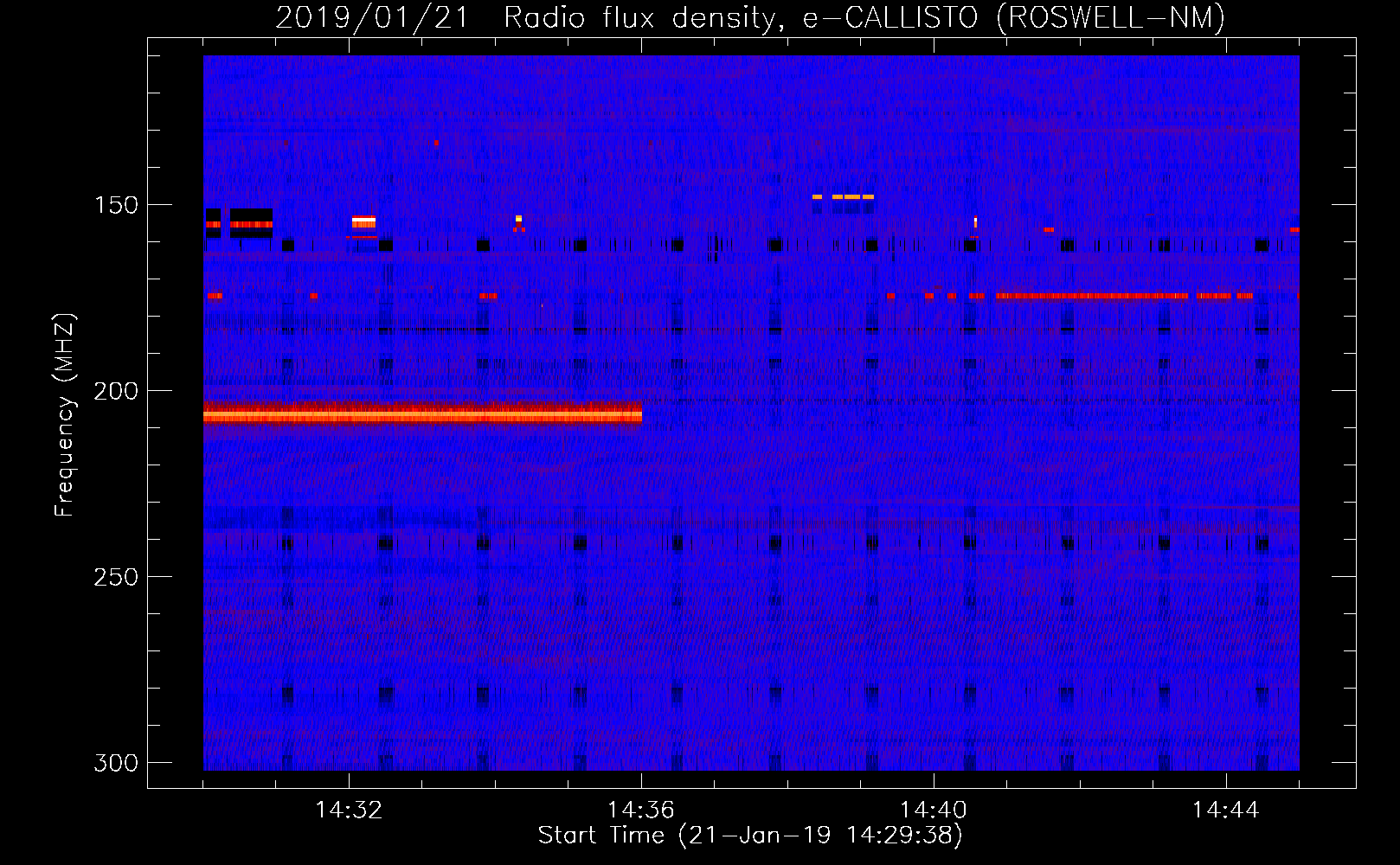The image size is (1400, 865).
Task: Click the 150 frequency tick label
Action: click(x=116, y=205)
